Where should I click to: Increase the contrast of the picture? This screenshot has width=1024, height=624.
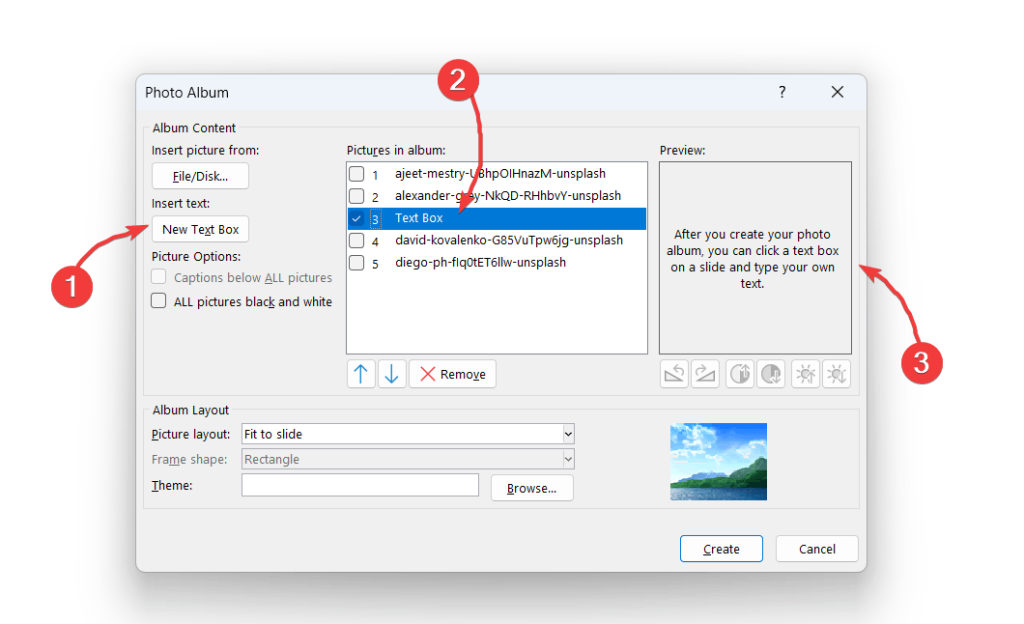click(x=737, y=373)
